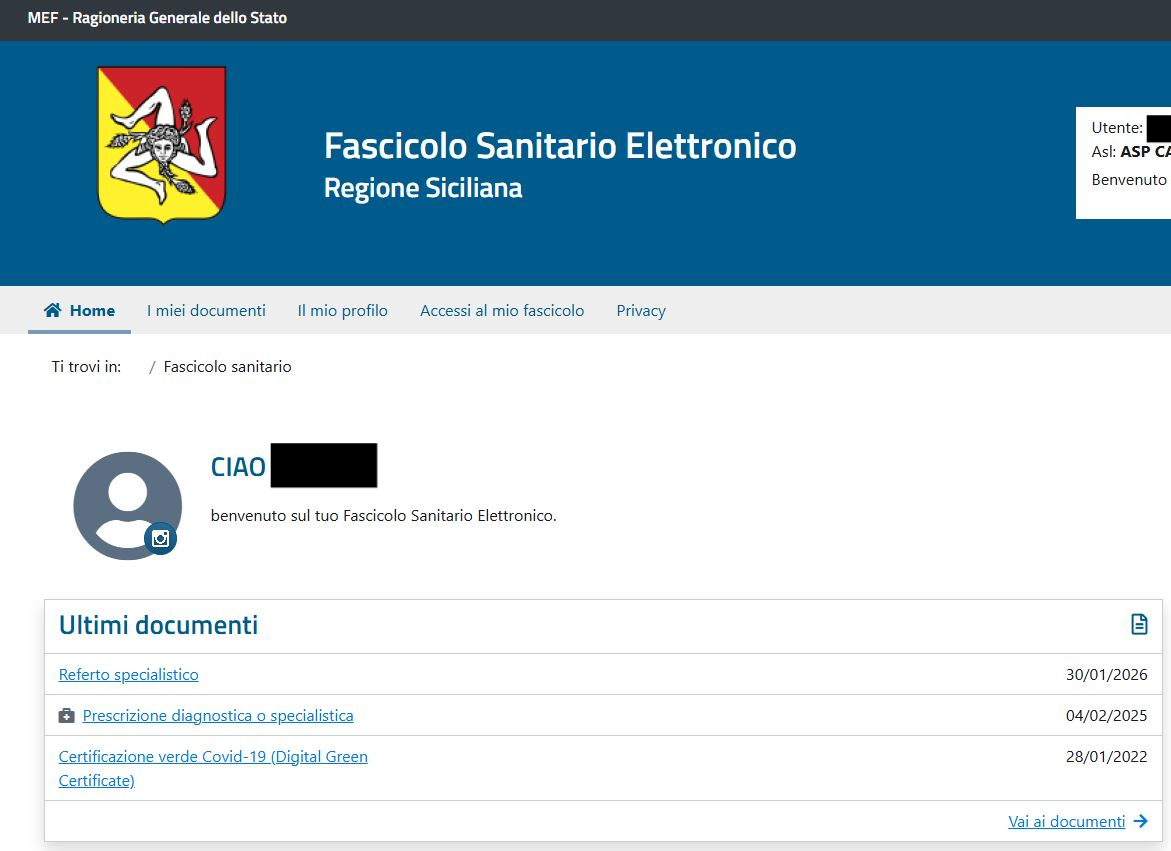This screenshot has height=851, width=1171.
Task: Navigate to Accessi al mio fascicolo
Action: (x=502, y=310)
